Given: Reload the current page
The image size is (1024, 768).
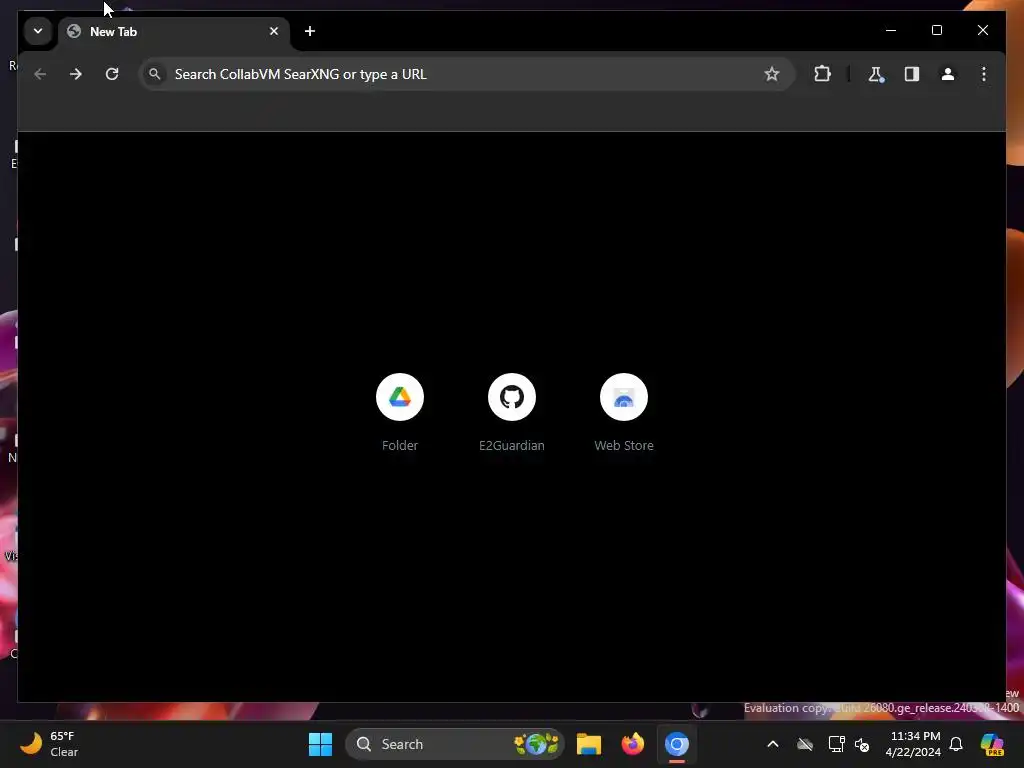Looking at the screenshot, I should point(112,74).
